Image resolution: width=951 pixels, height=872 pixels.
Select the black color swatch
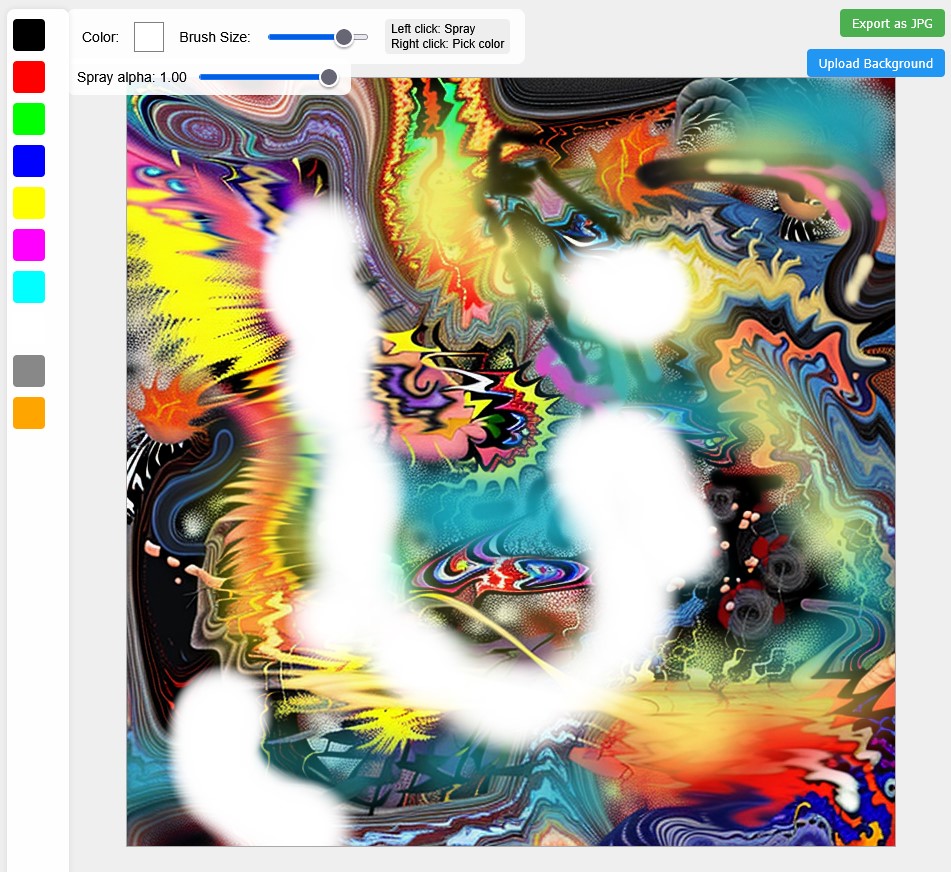[29, 35]
